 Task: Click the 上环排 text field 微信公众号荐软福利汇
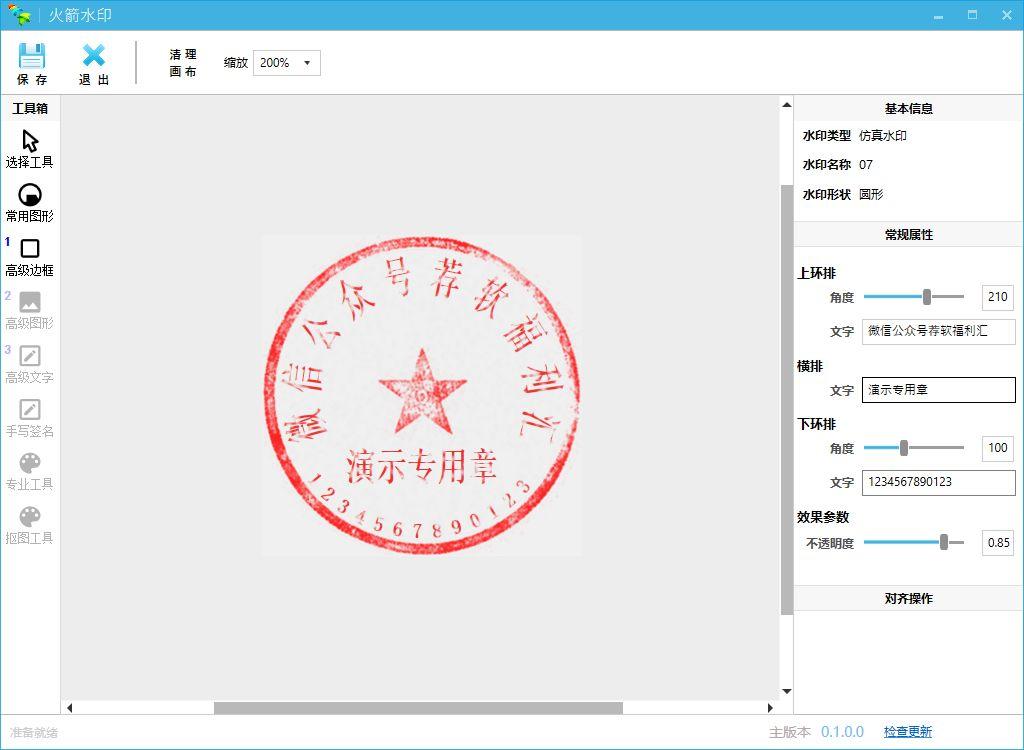[938, 331]
